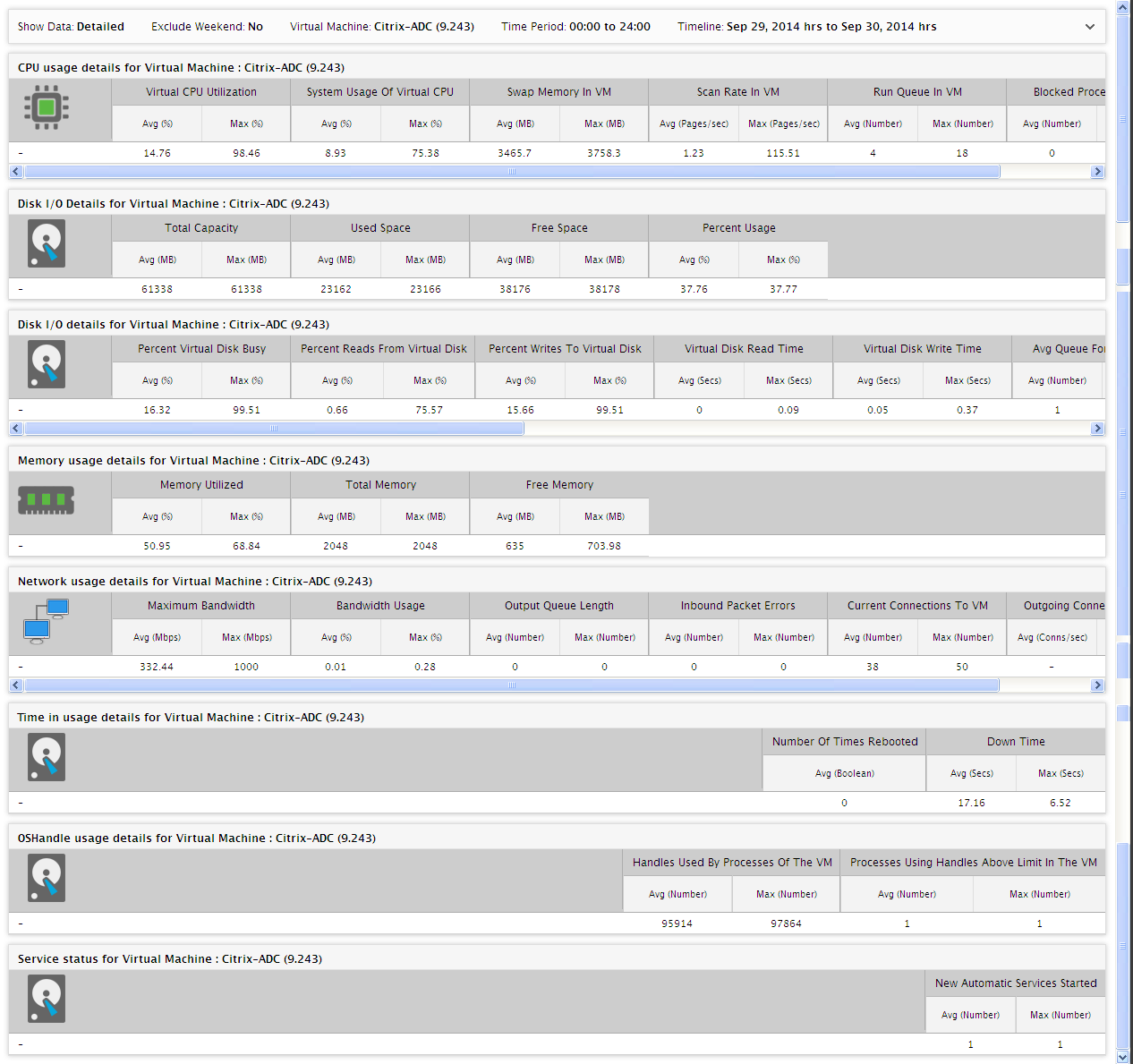The height and width of the screenshot is (1064, 1133).
Task: Click the Percent Virtual Disk Busy header
Action: 201,349
